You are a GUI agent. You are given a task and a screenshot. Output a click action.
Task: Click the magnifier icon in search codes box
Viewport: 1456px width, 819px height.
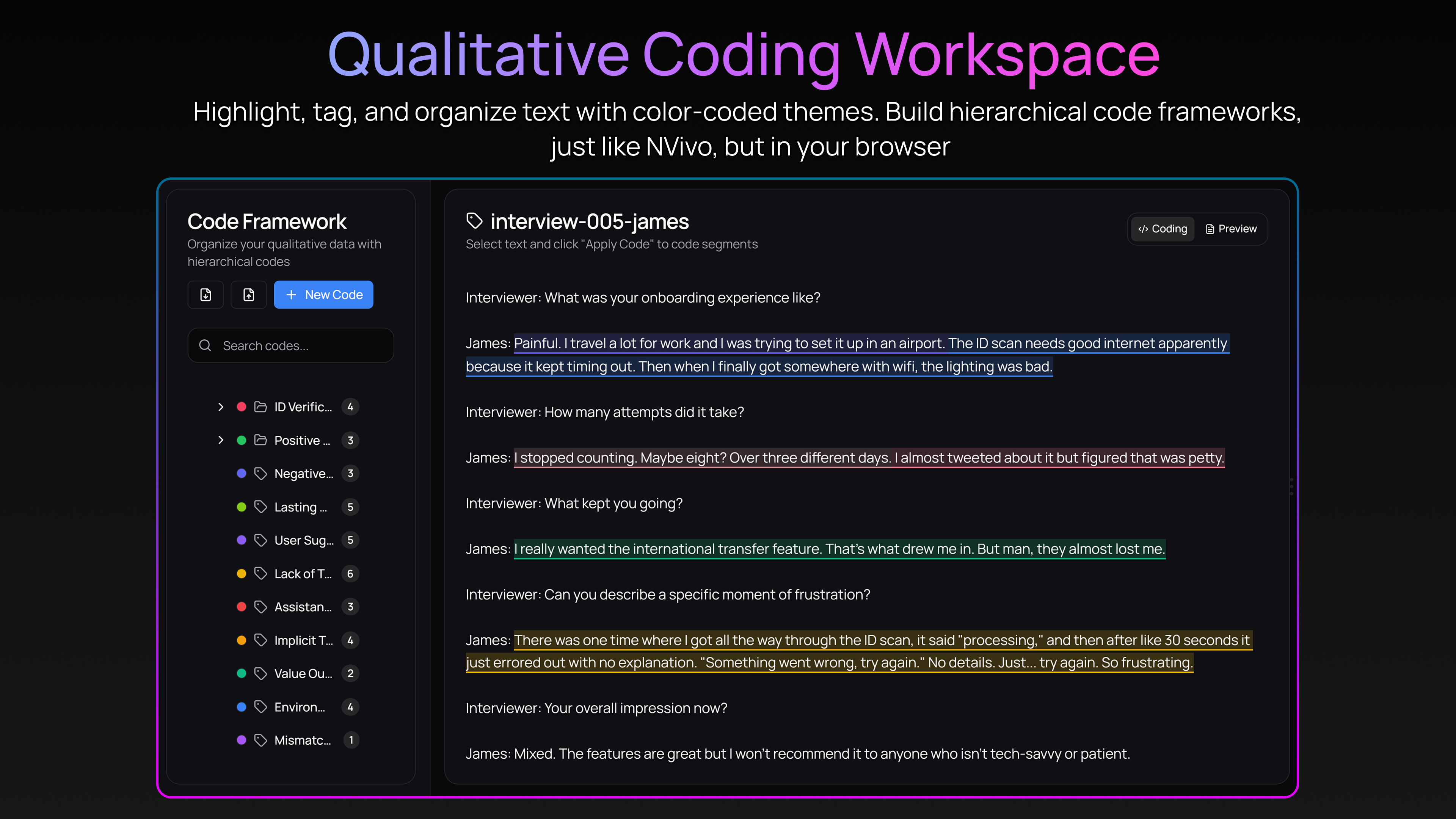[205, 345]
